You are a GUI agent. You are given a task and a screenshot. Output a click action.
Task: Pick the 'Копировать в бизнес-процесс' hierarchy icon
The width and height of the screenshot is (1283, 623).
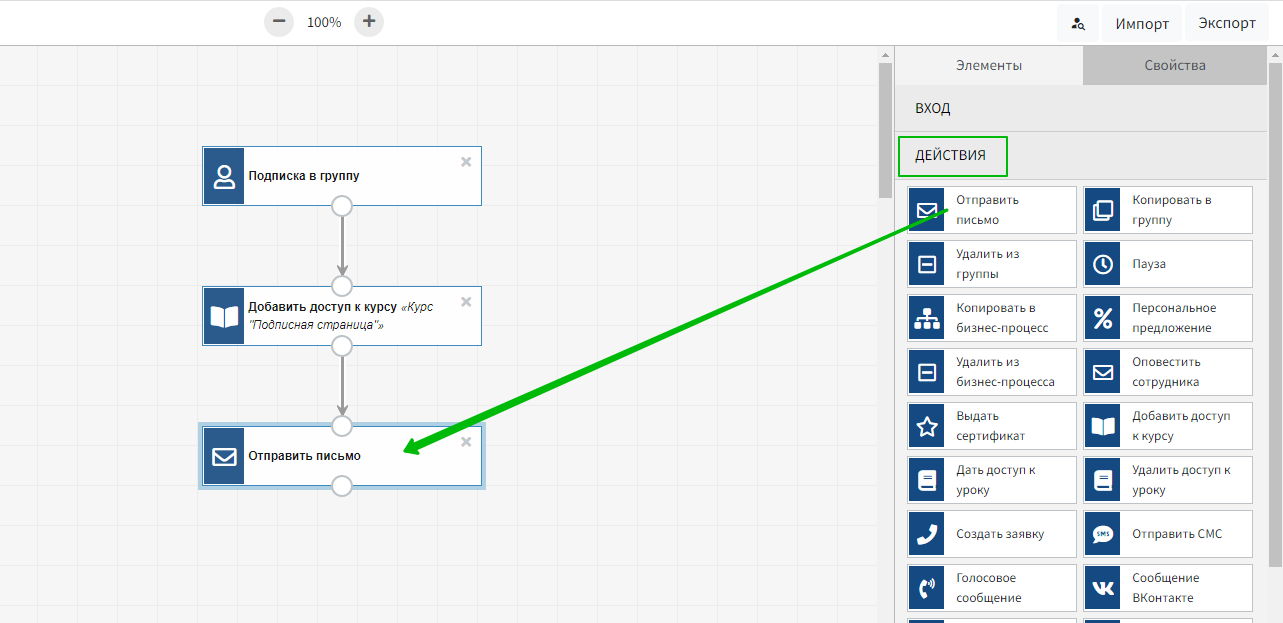pos(927,318)
